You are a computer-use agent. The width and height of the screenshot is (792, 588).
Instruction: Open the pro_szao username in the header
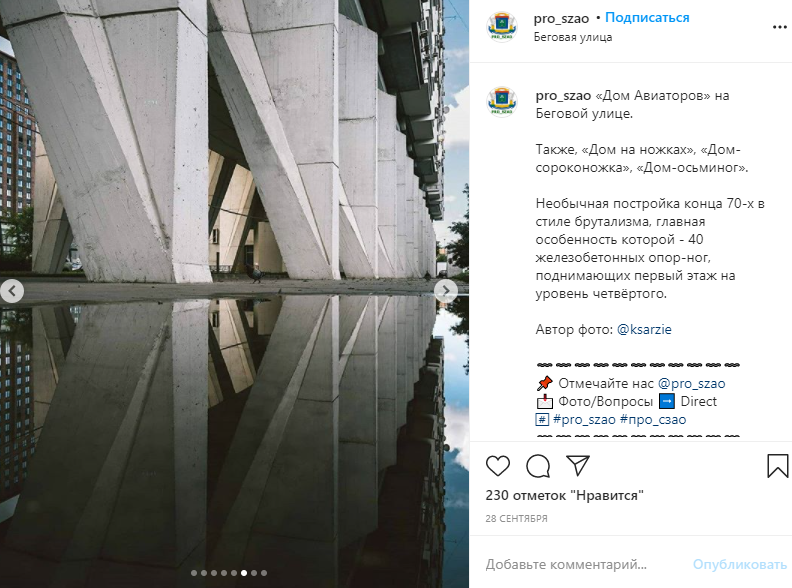click(x=561, y=19)
